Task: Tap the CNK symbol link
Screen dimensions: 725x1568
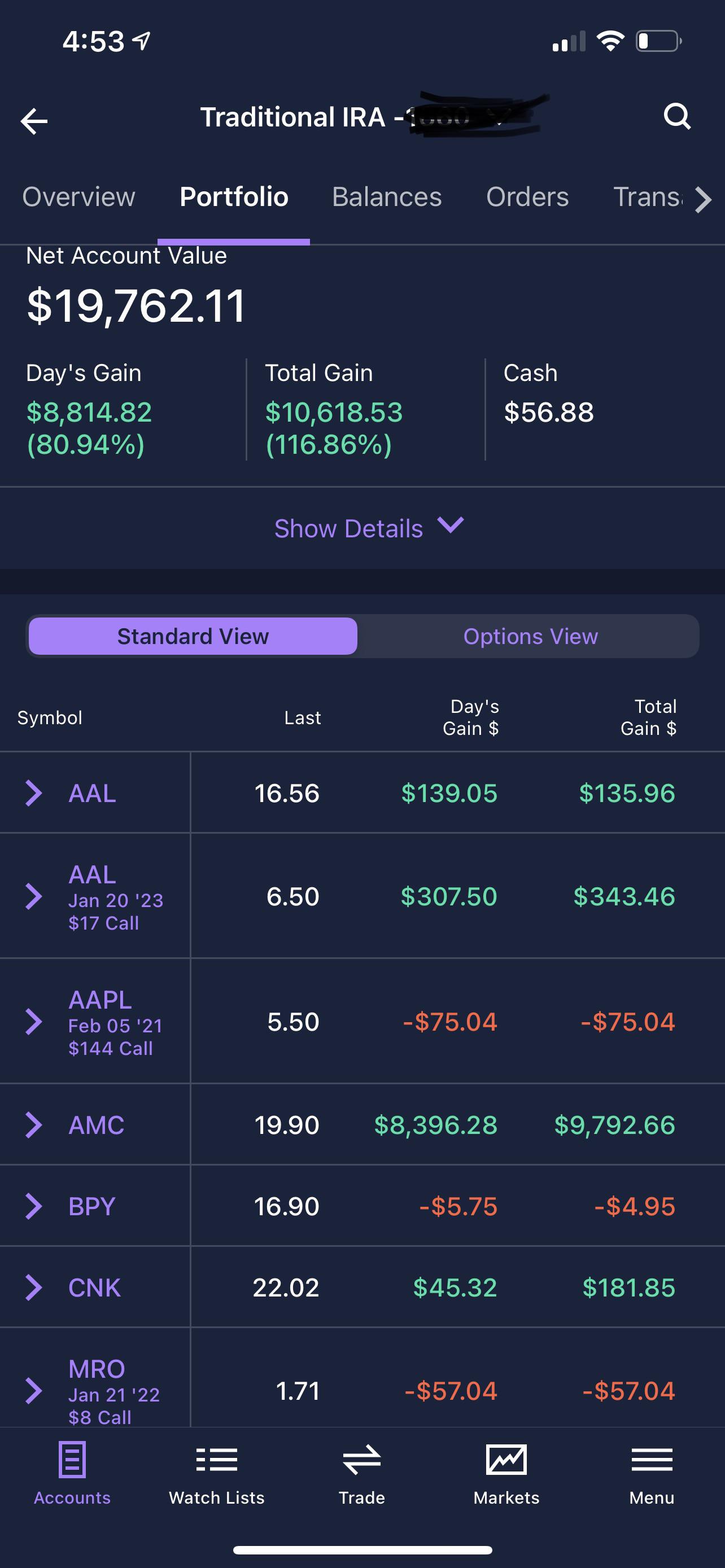Action: pyautogui.click(x=94, y=1287)
